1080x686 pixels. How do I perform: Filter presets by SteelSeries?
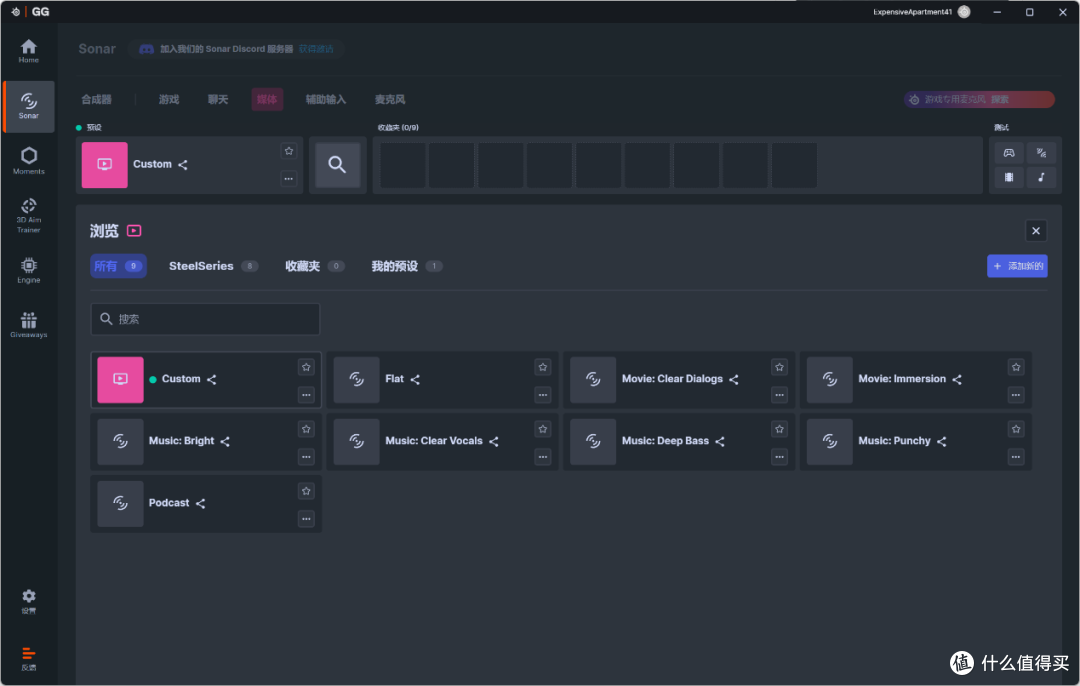(214, 266)
